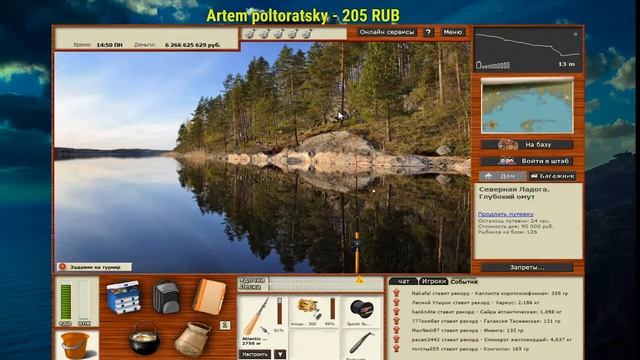The image size is (640, 360).
Task: Switch to the Чат tab
Action: coord(403,282)
